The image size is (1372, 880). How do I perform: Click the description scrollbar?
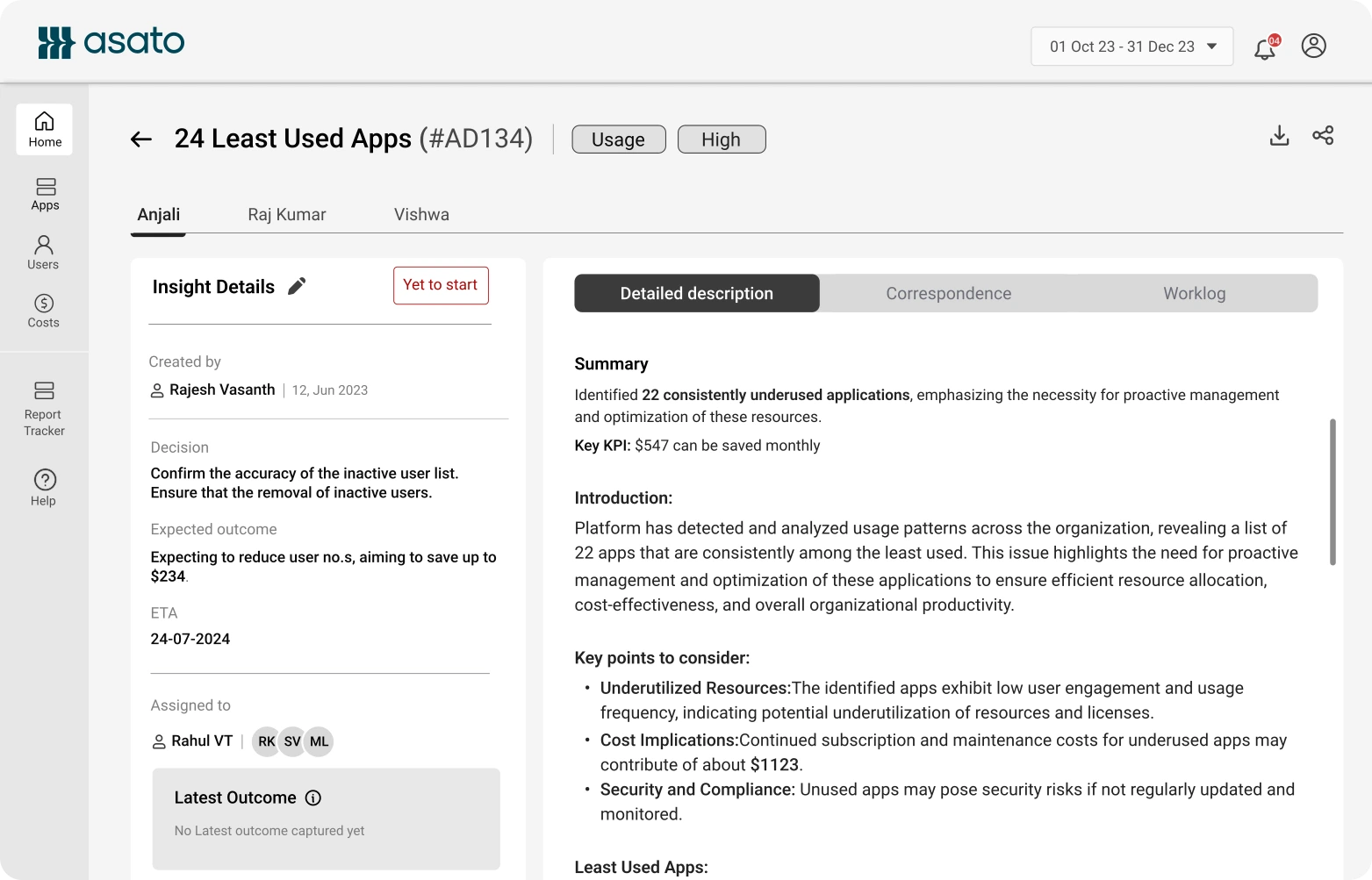point(1332,492)
